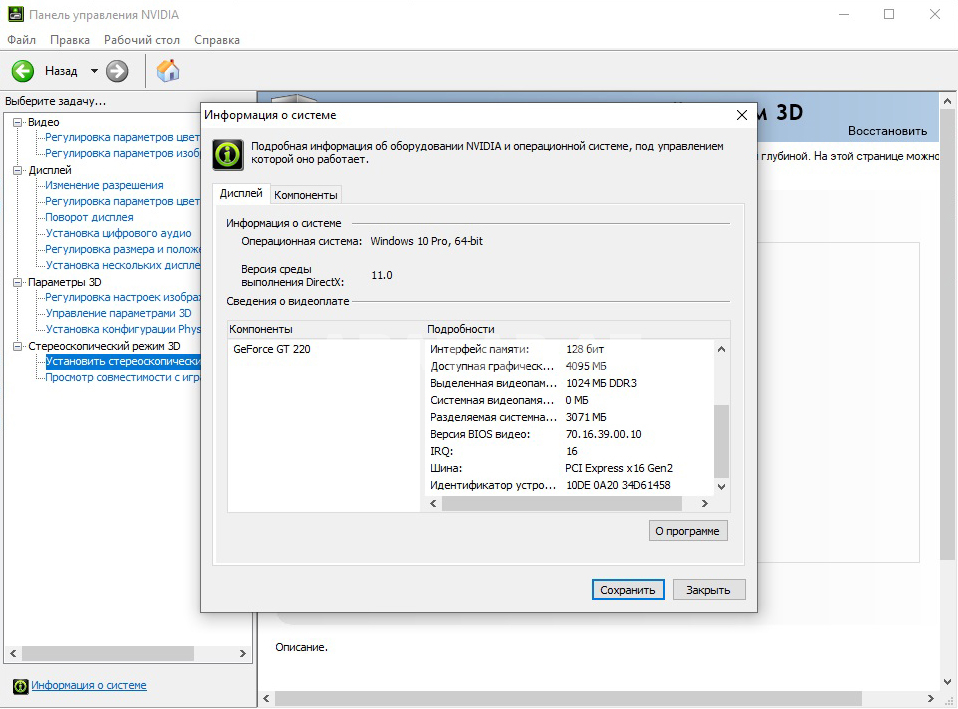Collapse the Параметры 3D tree node
The image size is (958, 709).
pyautogui.click(x=18, y=282)
